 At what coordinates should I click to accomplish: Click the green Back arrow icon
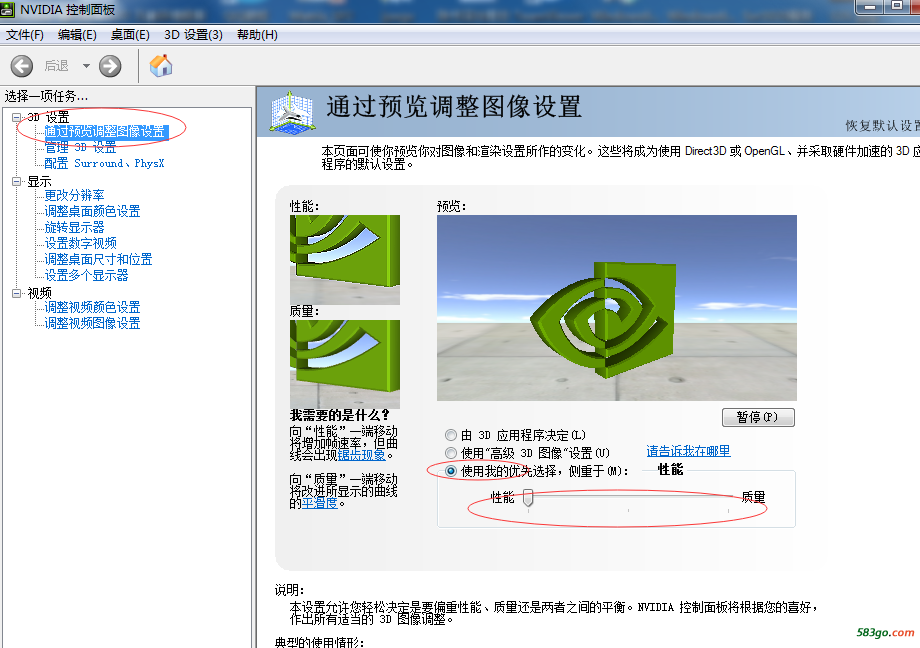coord(22,66)
